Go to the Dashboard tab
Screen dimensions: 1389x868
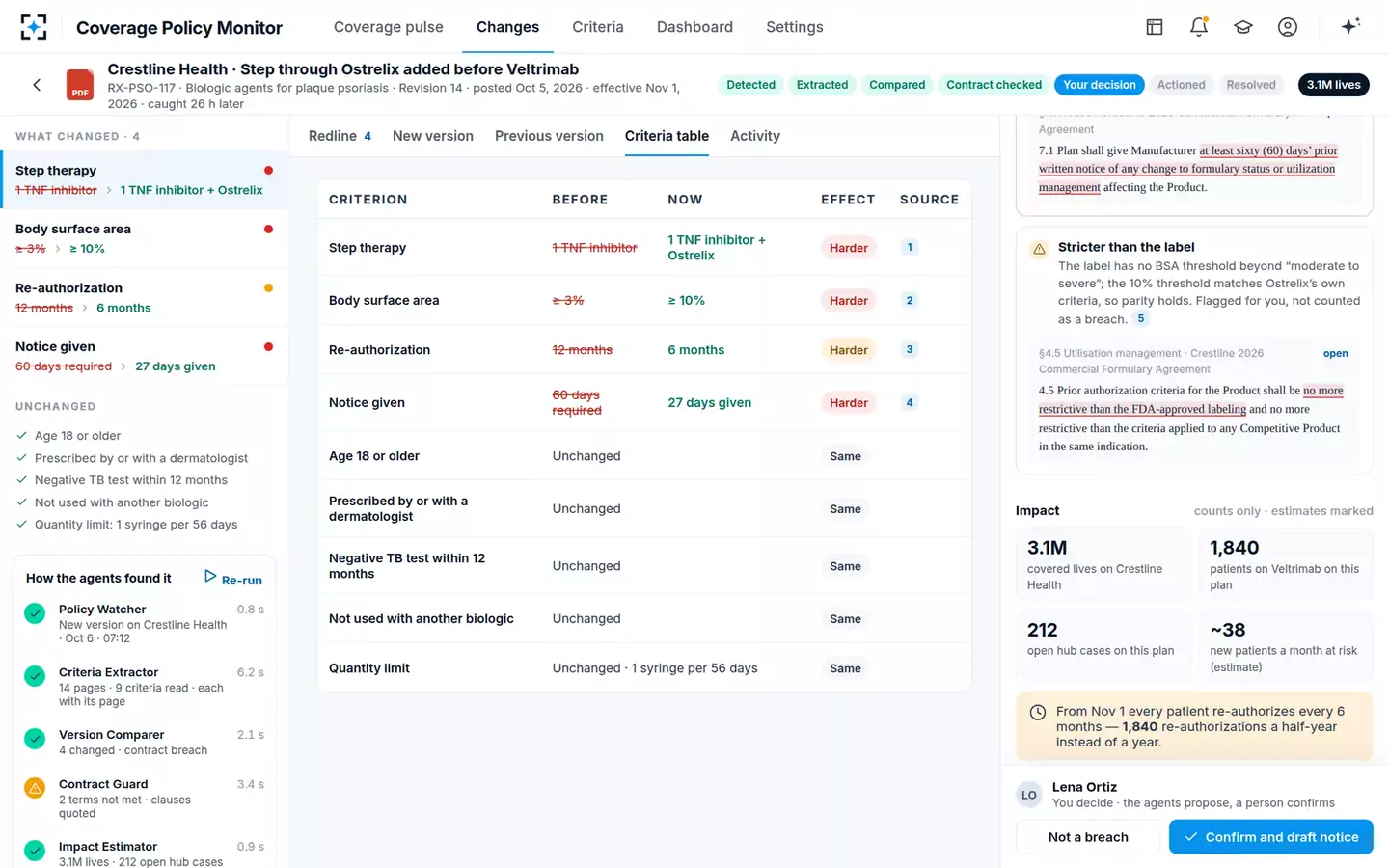pyautogui.click(x=694, y=27)
